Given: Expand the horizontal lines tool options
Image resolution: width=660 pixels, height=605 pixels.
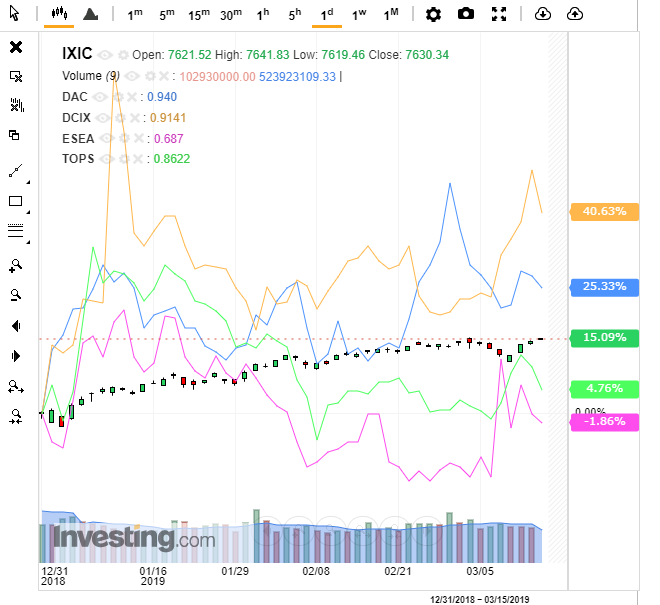Looking at the screenshot, I should (x=27, y=242).
